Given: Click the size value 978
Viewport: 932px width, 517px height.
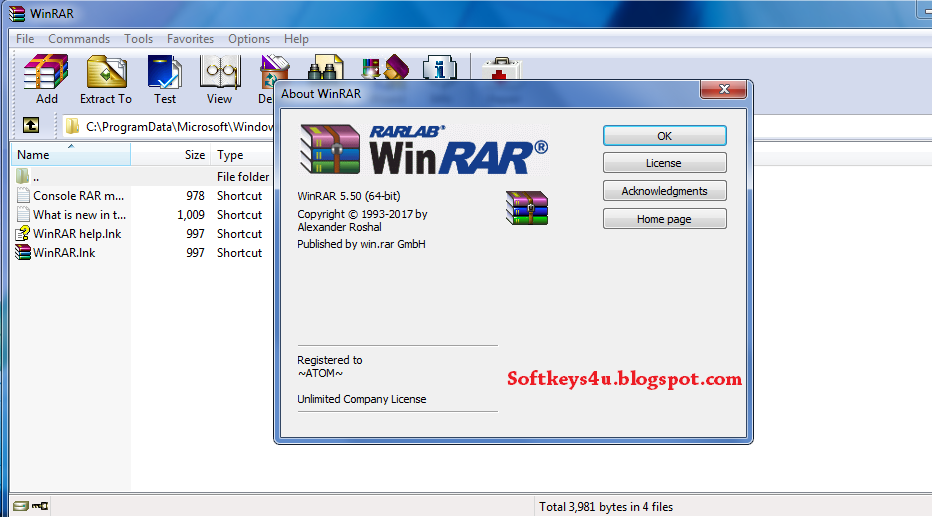Looking at the screenshot, I should pyautogui.click(x=195, y=196).
